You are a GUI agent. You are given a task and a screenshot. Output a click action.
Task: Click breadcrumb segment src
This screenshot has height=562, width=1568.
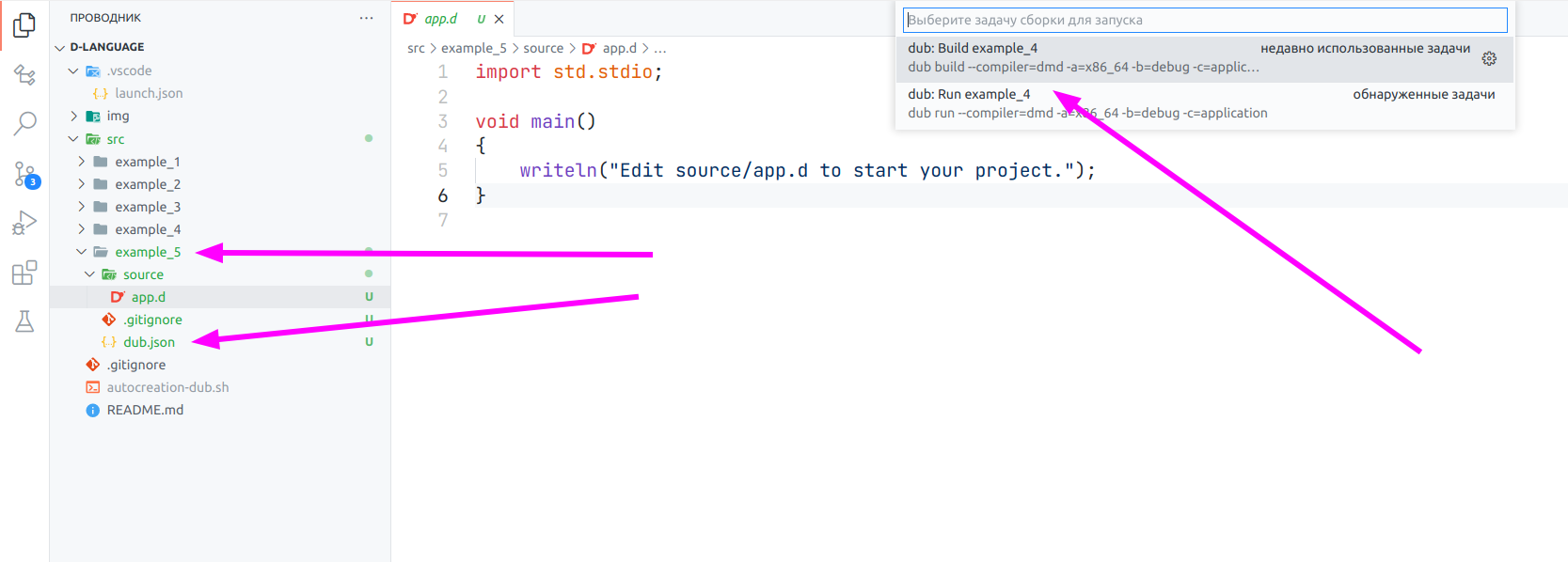click(x=416, y=48)
